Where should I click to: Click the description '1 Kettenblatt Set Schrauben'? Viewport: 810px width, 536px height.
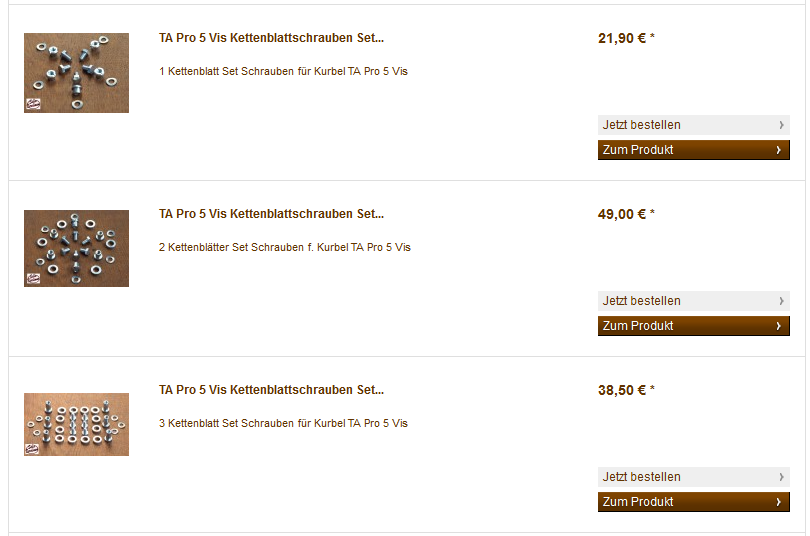283,72
